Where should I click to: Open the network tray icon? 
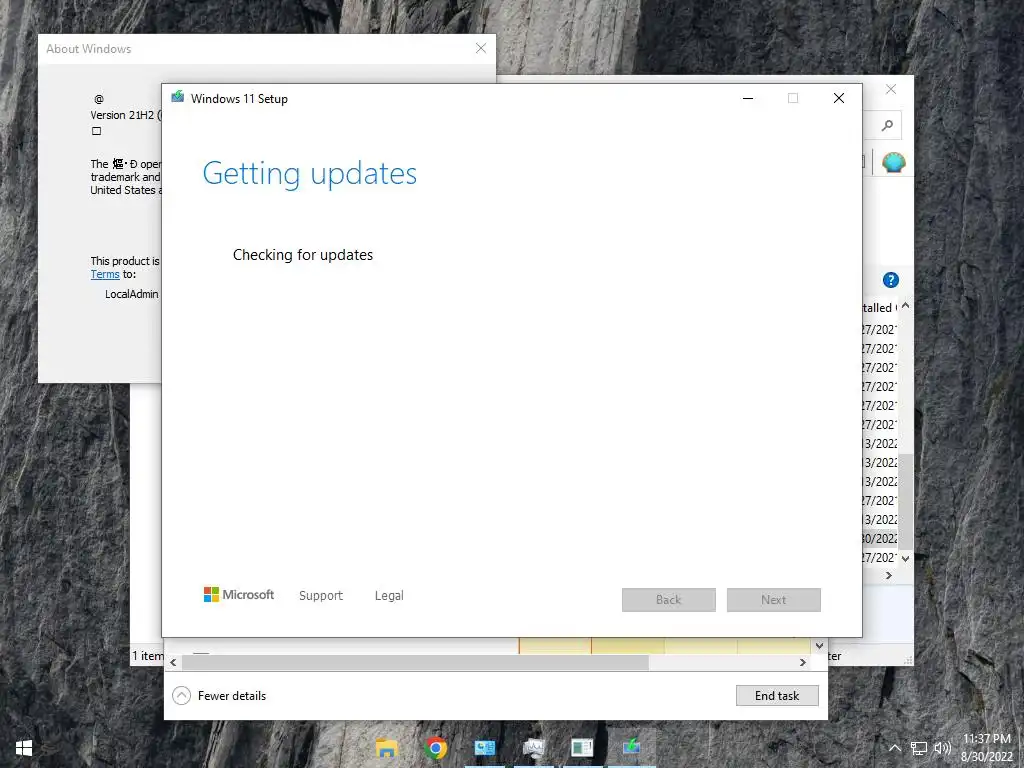coord(919,748)
